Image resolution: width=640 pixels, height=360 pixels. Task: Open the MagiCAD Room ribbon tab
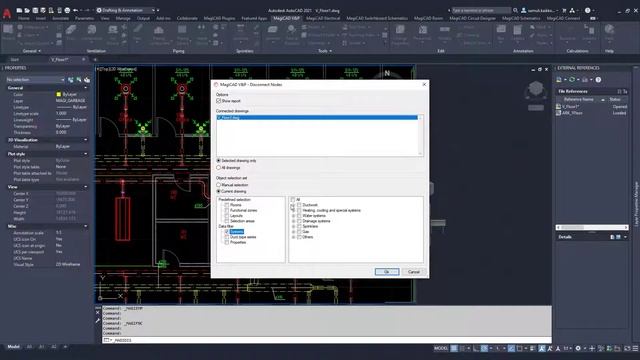(428, 18)
